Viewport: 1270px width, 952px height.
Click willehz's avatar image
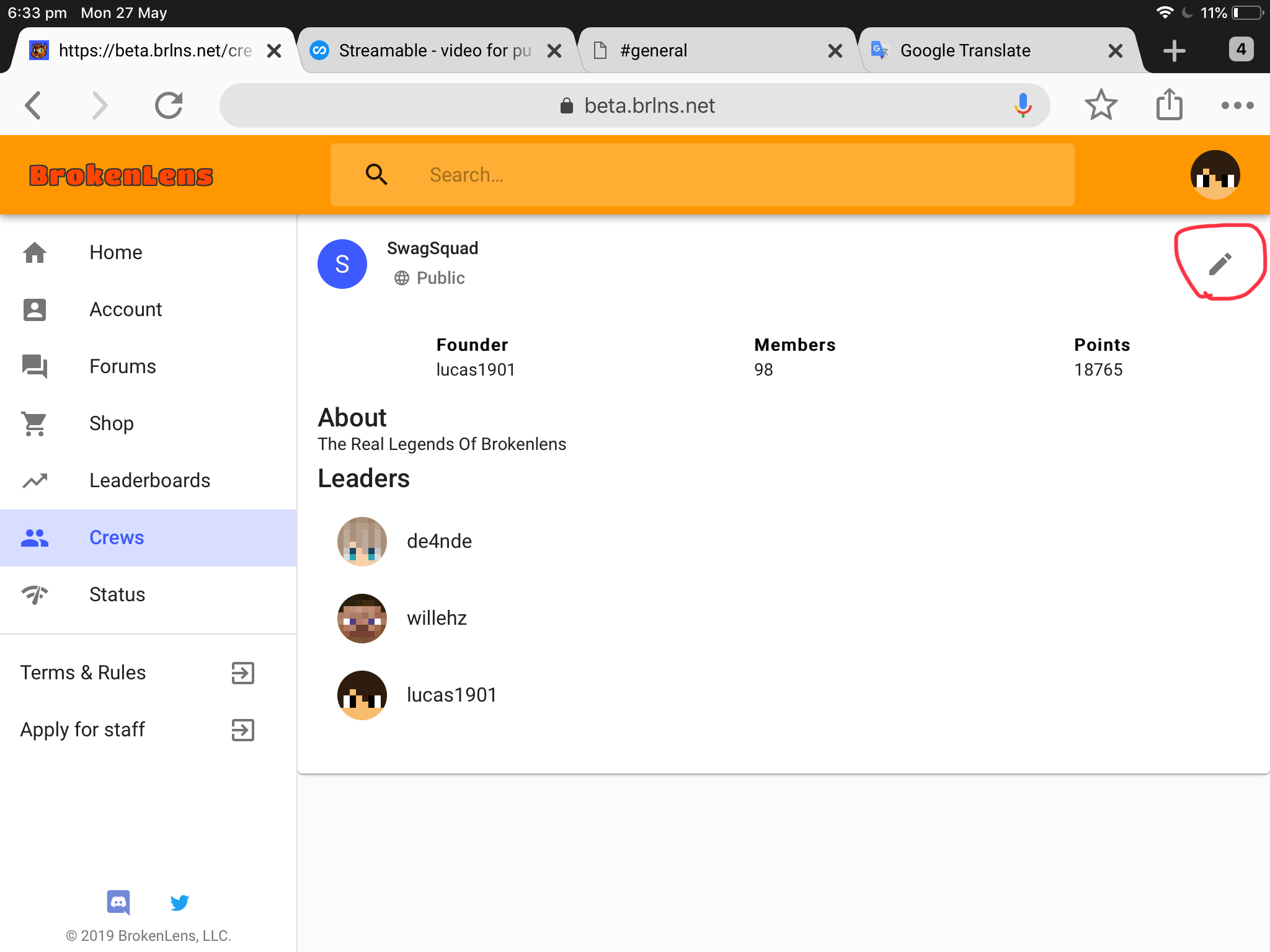click(362, 618)
